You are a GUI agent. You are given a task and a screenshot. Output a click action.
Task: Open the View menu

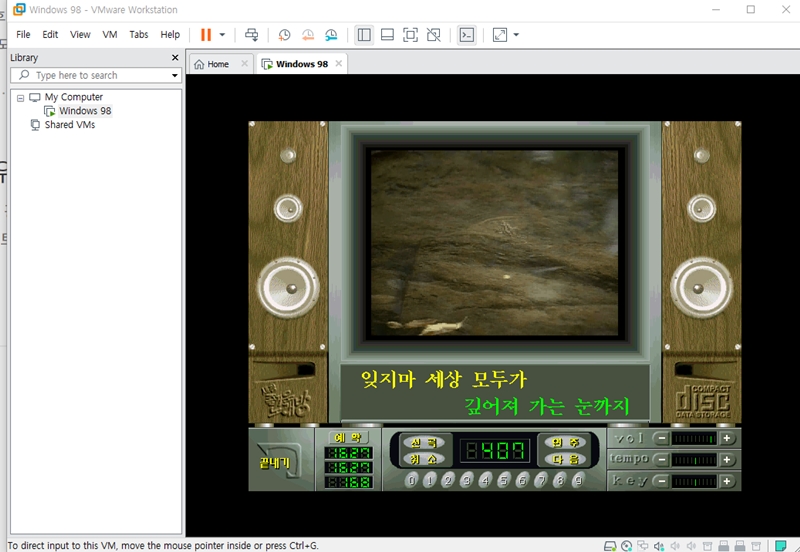pyautogui.click(x=80, y=34)
